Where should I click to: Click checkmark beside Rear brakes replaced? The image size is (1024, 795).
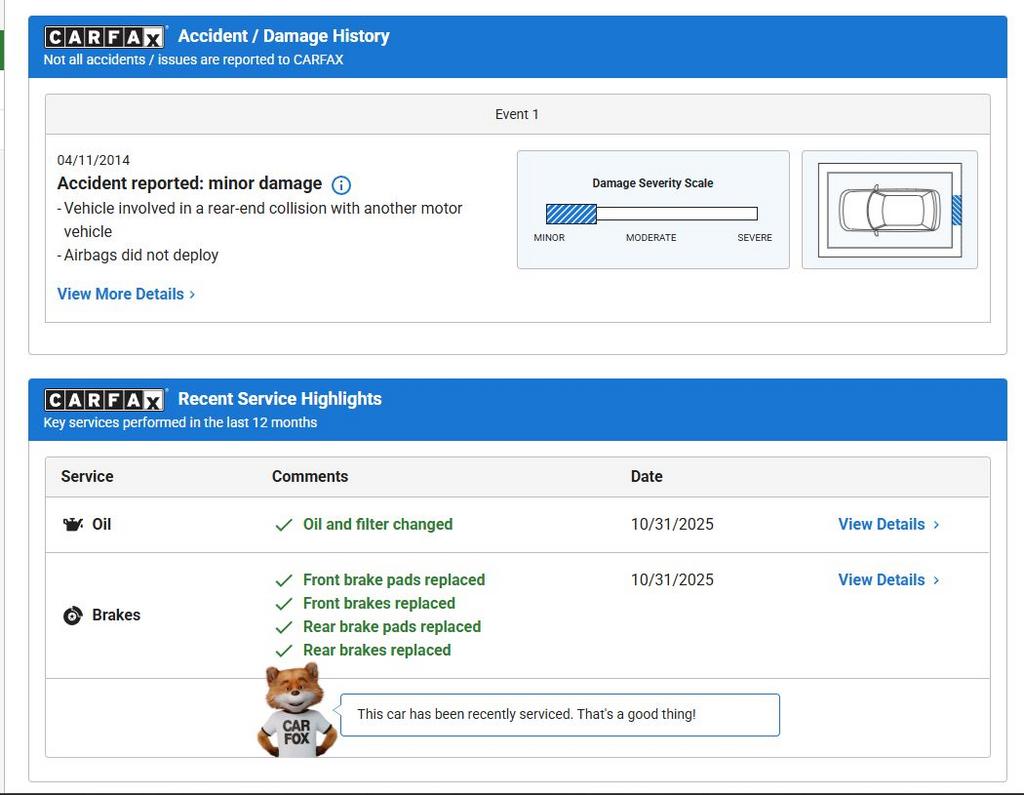click(x=284, y=651)
